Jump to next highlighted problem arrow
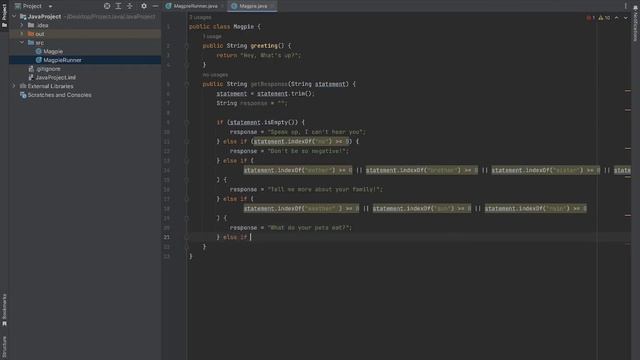Viewport: 640px width, 360px height. [x=626, y=18]
